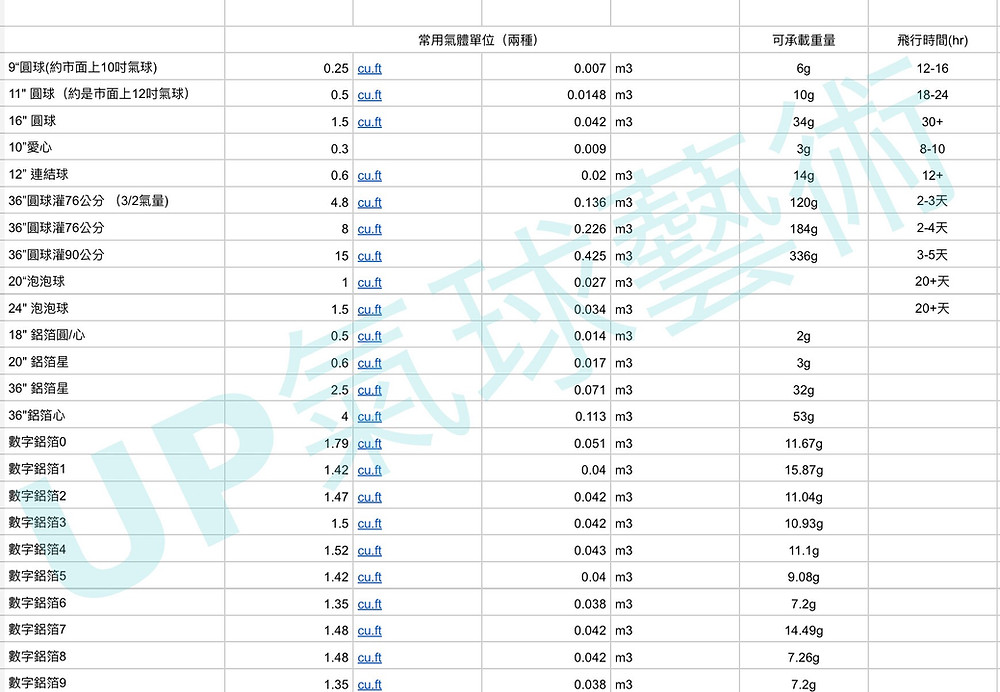Open the cu.ft link in the 數字鋁箔5 row

click(x=369, y=577)
